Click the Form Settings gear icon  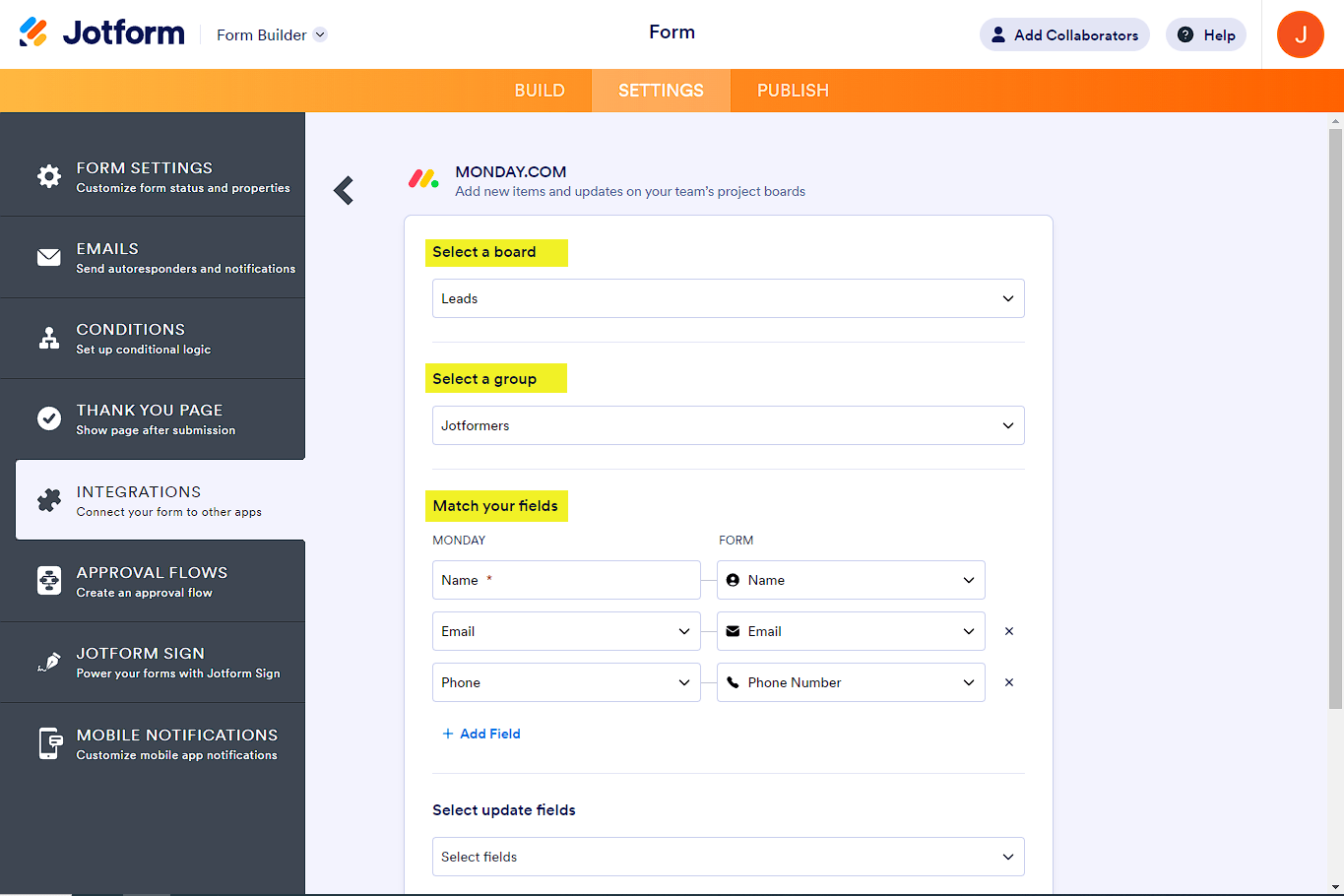[x=48, y=176]
